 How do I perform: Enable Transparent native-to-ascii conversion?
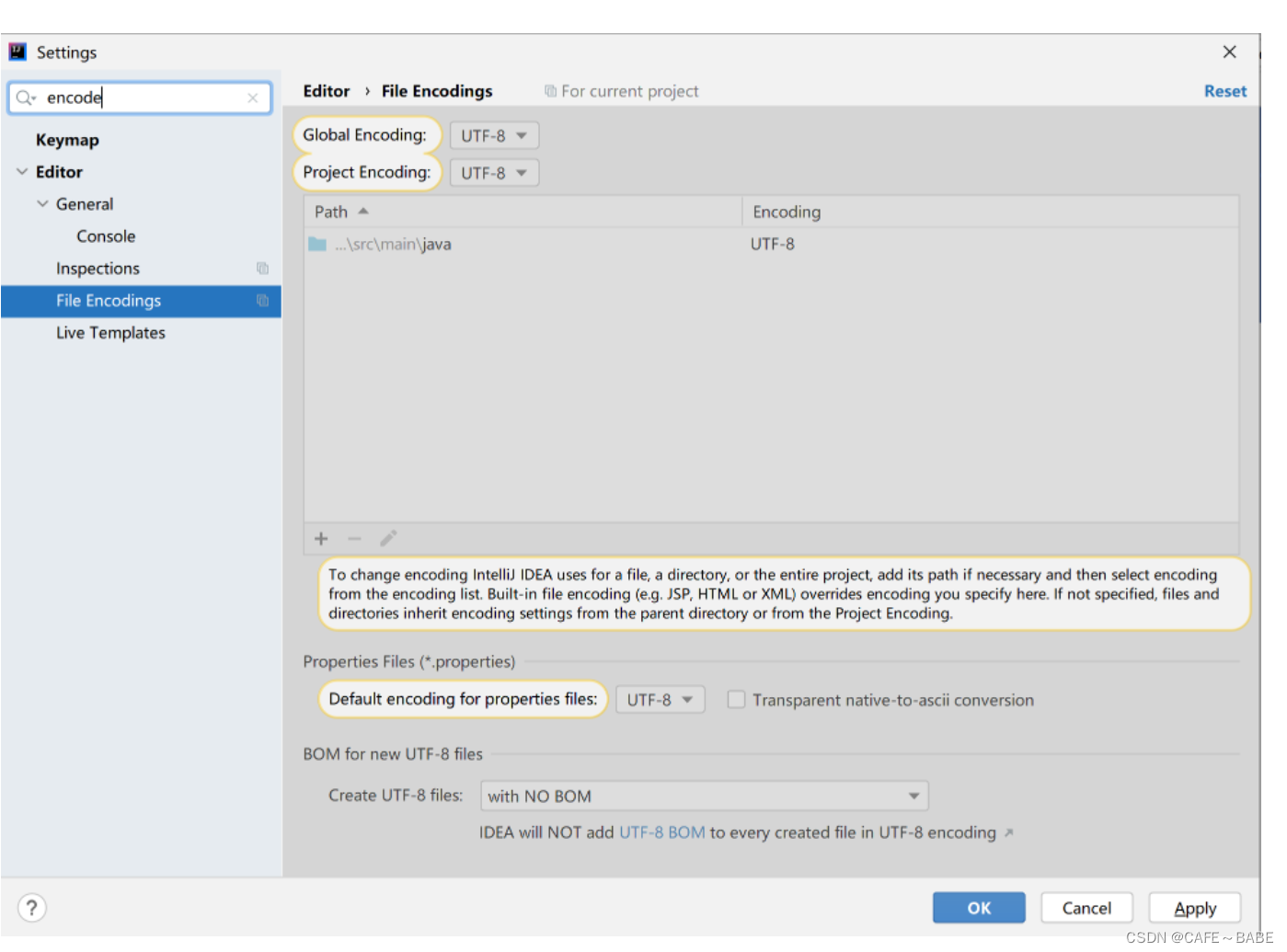pos(736,700)
